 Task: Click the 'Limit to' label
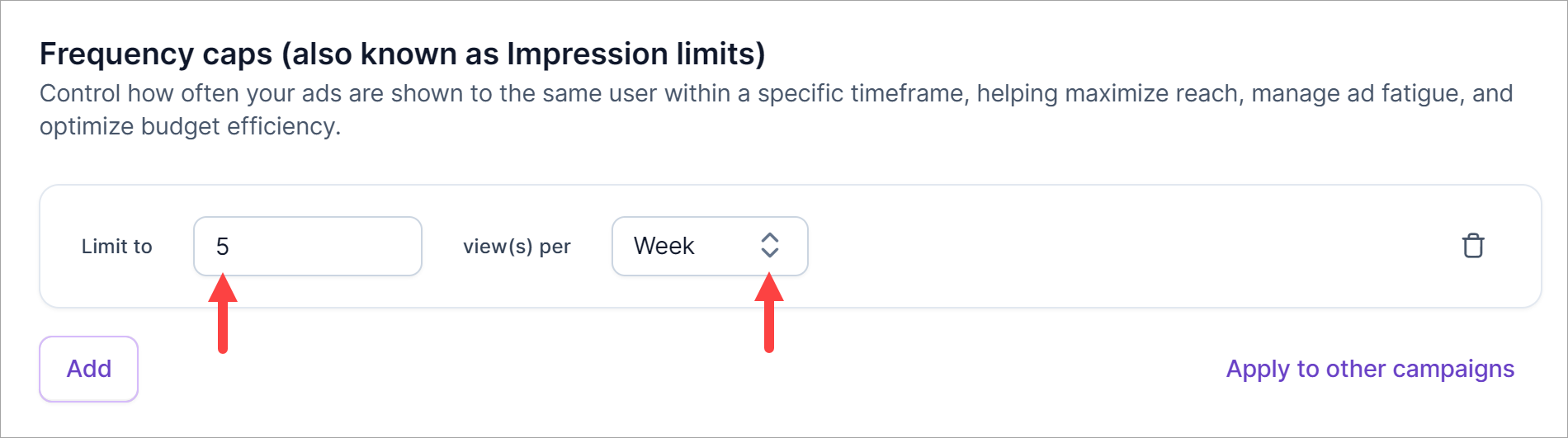pyautogui.click(x=116, y=247)
